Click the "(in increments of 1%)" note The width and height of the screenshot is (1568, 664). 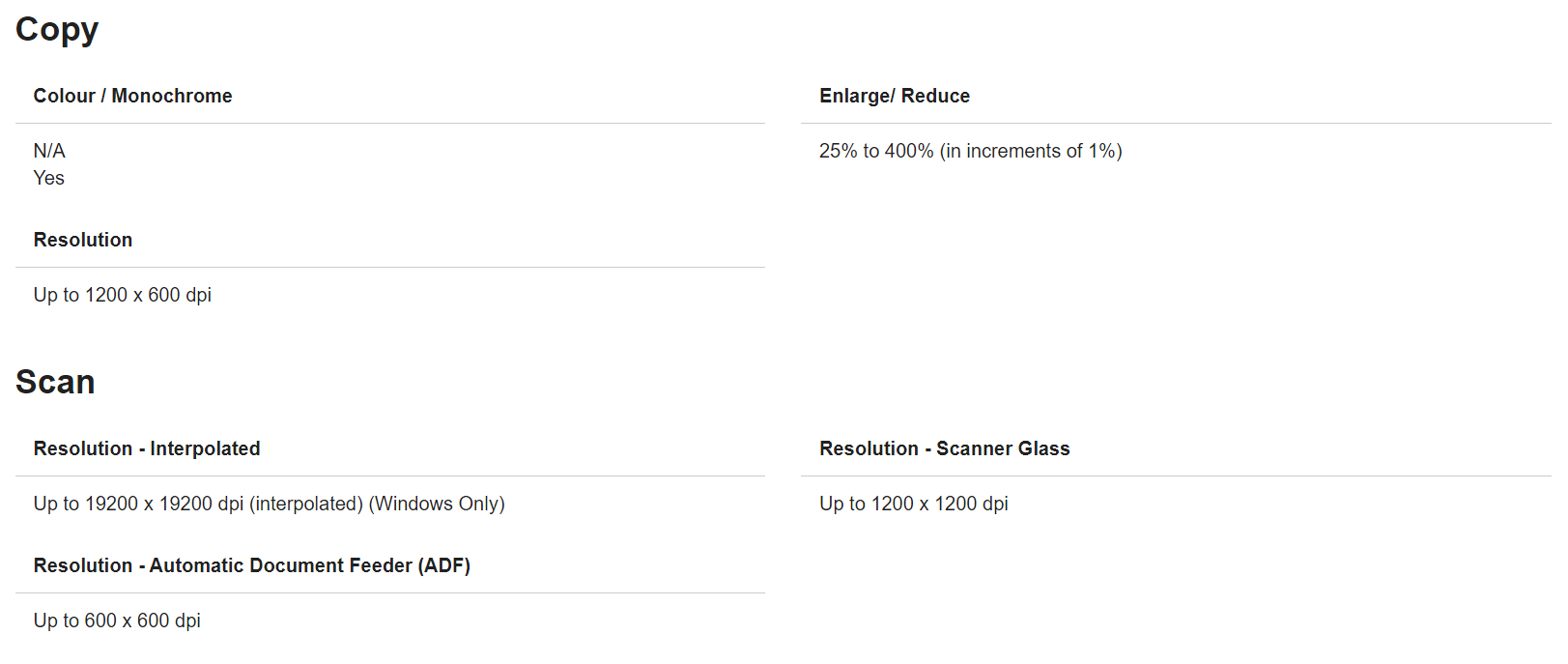1031,151
